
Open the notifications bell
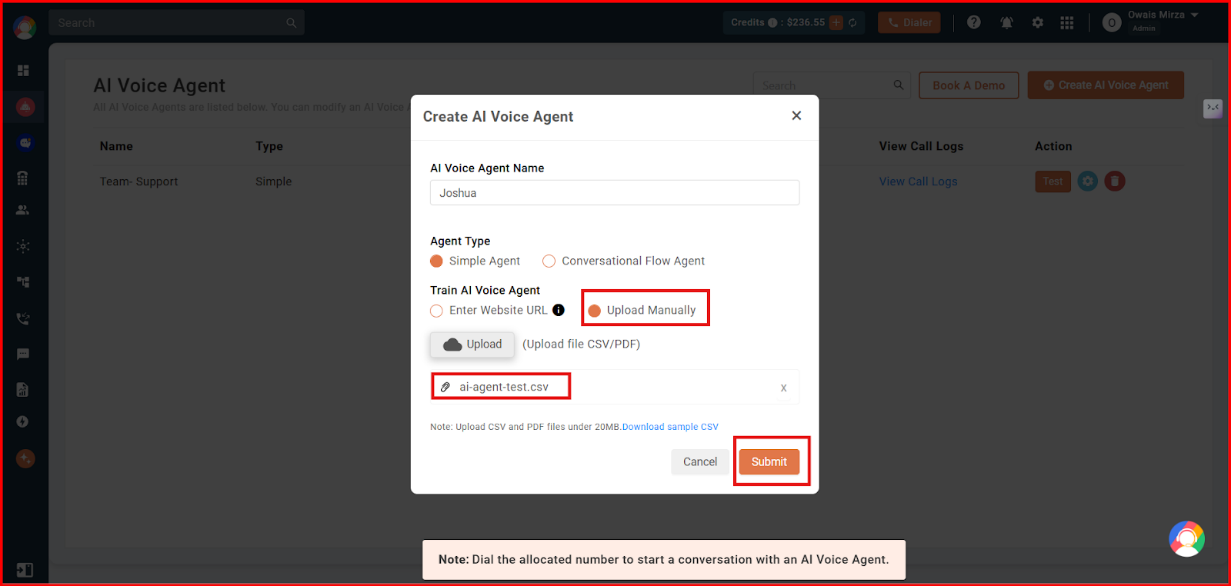point(1007,22)
